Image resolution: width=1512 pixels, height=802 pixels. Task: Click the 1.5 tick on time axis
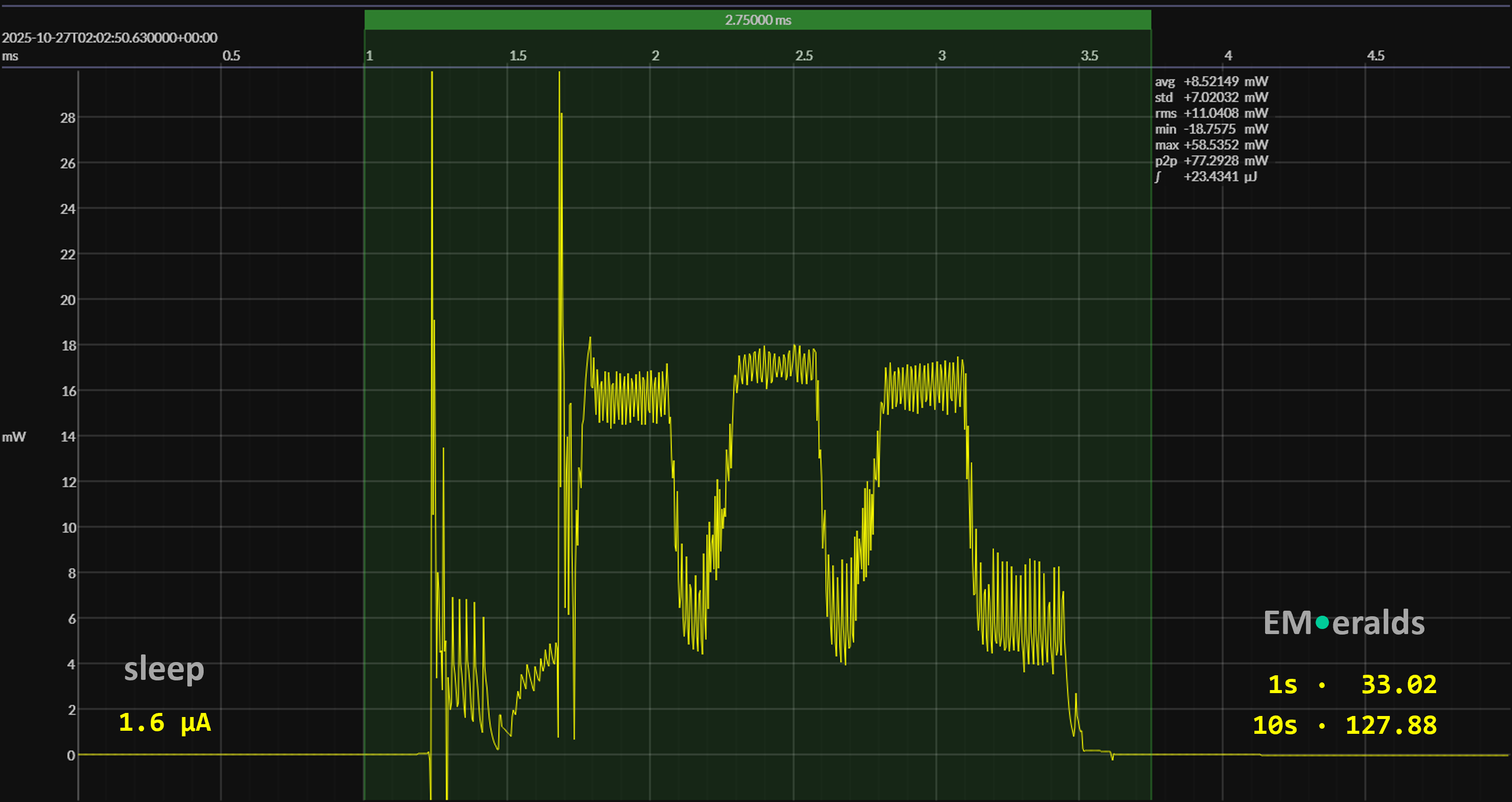click(x=518, y=56)
